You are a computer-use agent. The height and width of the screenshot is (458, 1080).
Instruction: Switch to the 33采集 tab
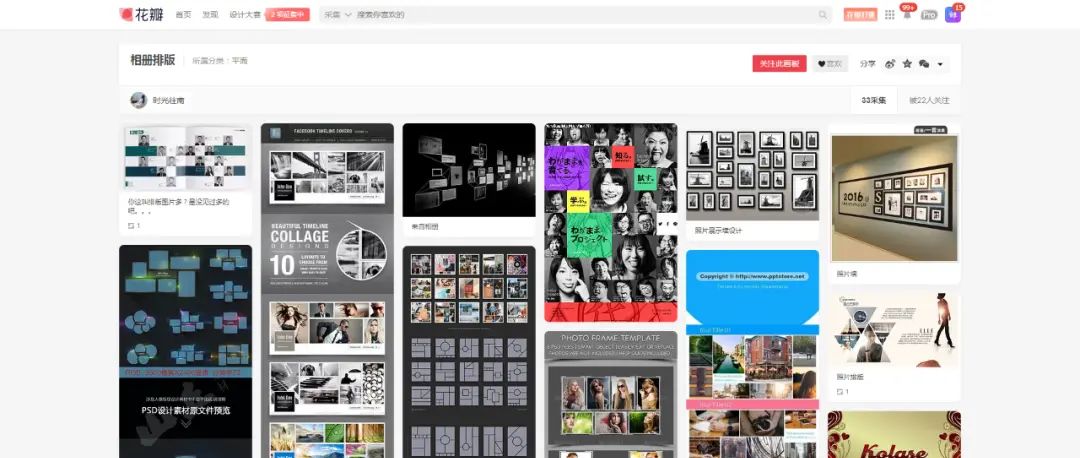(x=873, y=101)
